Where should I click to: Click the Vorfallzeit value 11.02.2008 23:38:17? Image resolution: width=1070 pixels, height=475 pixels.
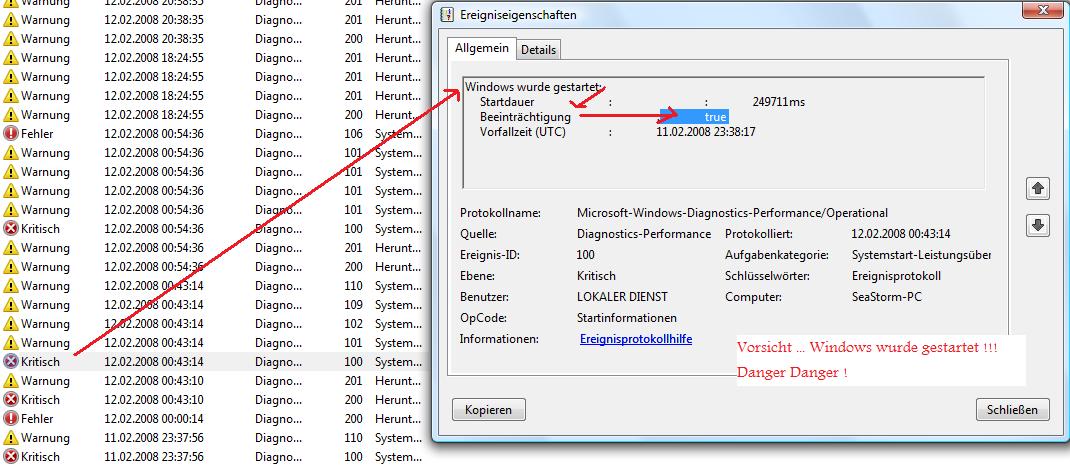coord(706,132)
